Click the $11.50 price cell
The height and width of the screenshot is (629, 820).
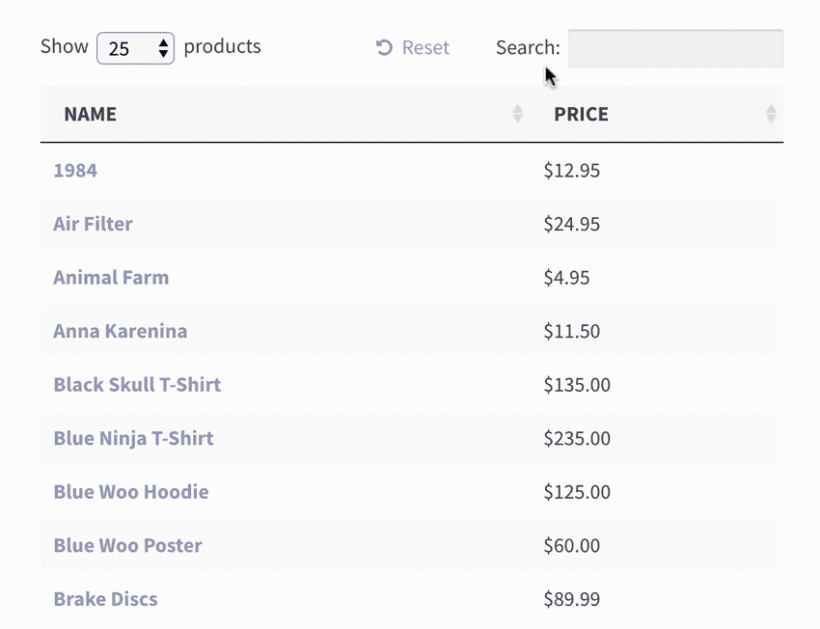[x=572, y=331]
